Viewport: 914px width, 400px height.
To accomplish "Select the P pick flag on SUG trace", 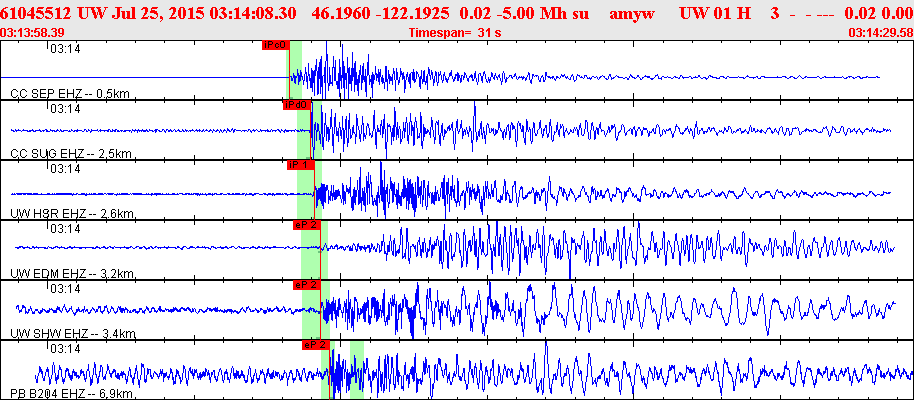I will click(x=297, y=105).
